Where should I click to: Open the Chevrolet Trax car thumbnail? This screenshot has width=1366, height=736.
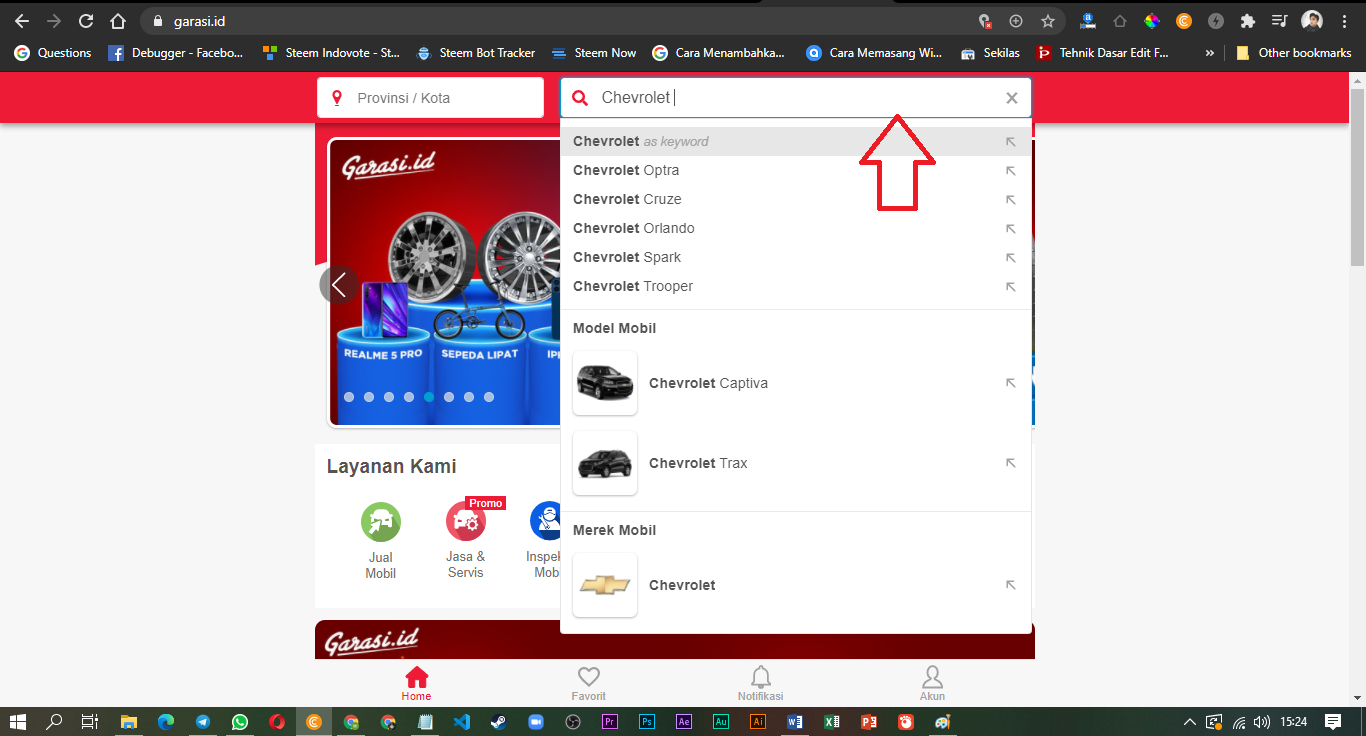605,463
